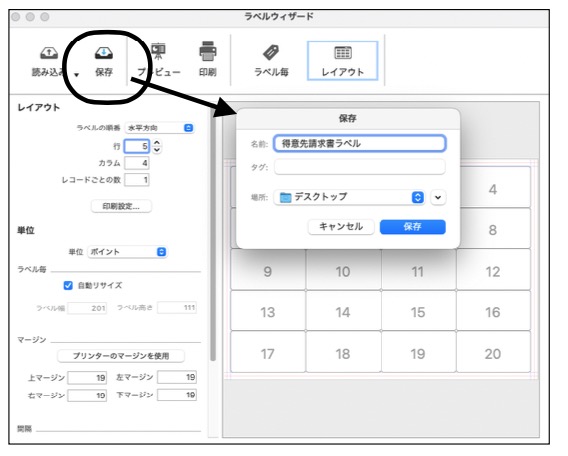This screenshot has height=456, width=568.
Task: Open the プレビュー preview icon
Action: pos(158,52)
